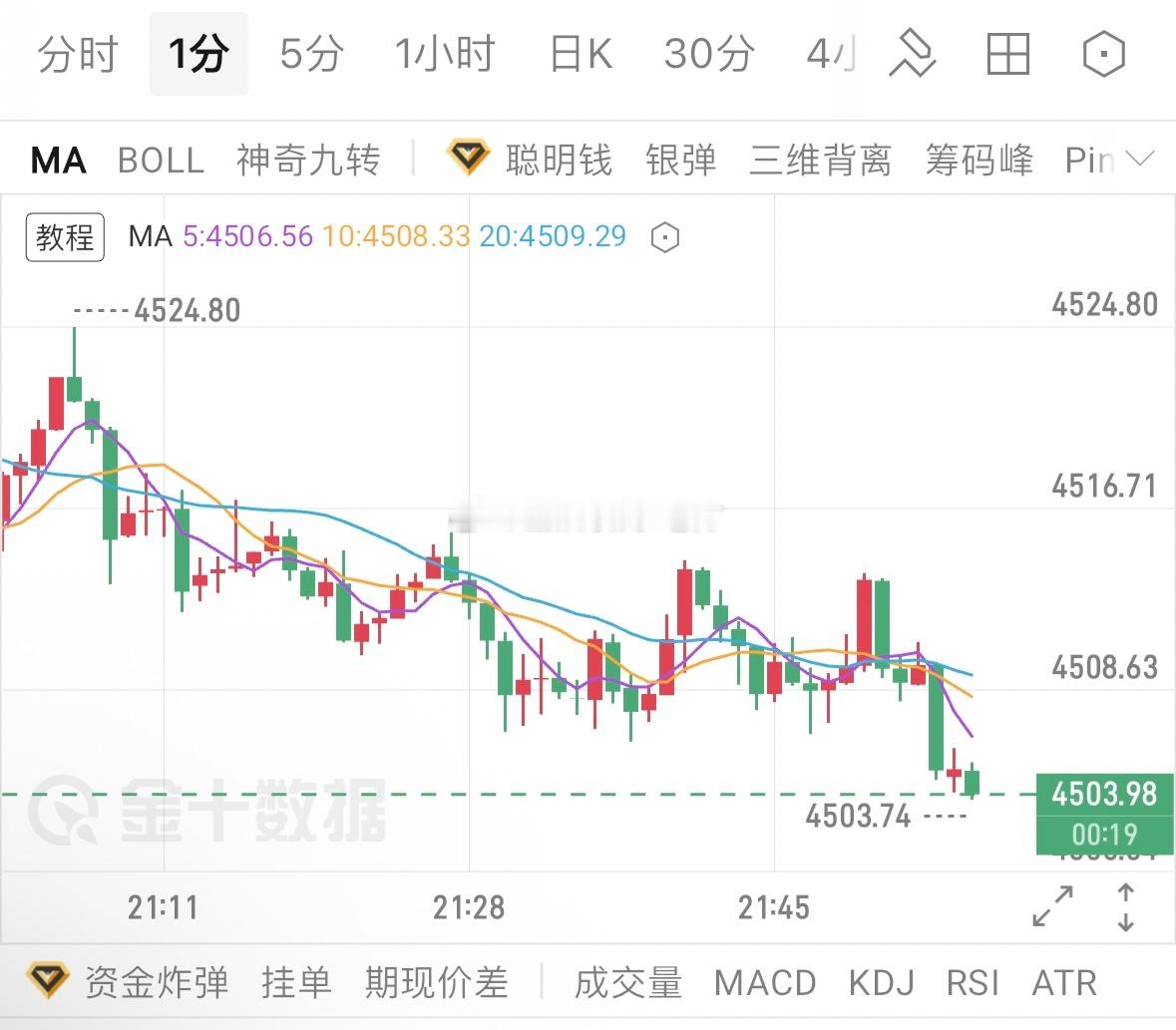Select the 成交量 sub-indicator
Image resolution: width=1176 pixels, height=1030 pixels.
pyautogui.click(x=628, y=982)
